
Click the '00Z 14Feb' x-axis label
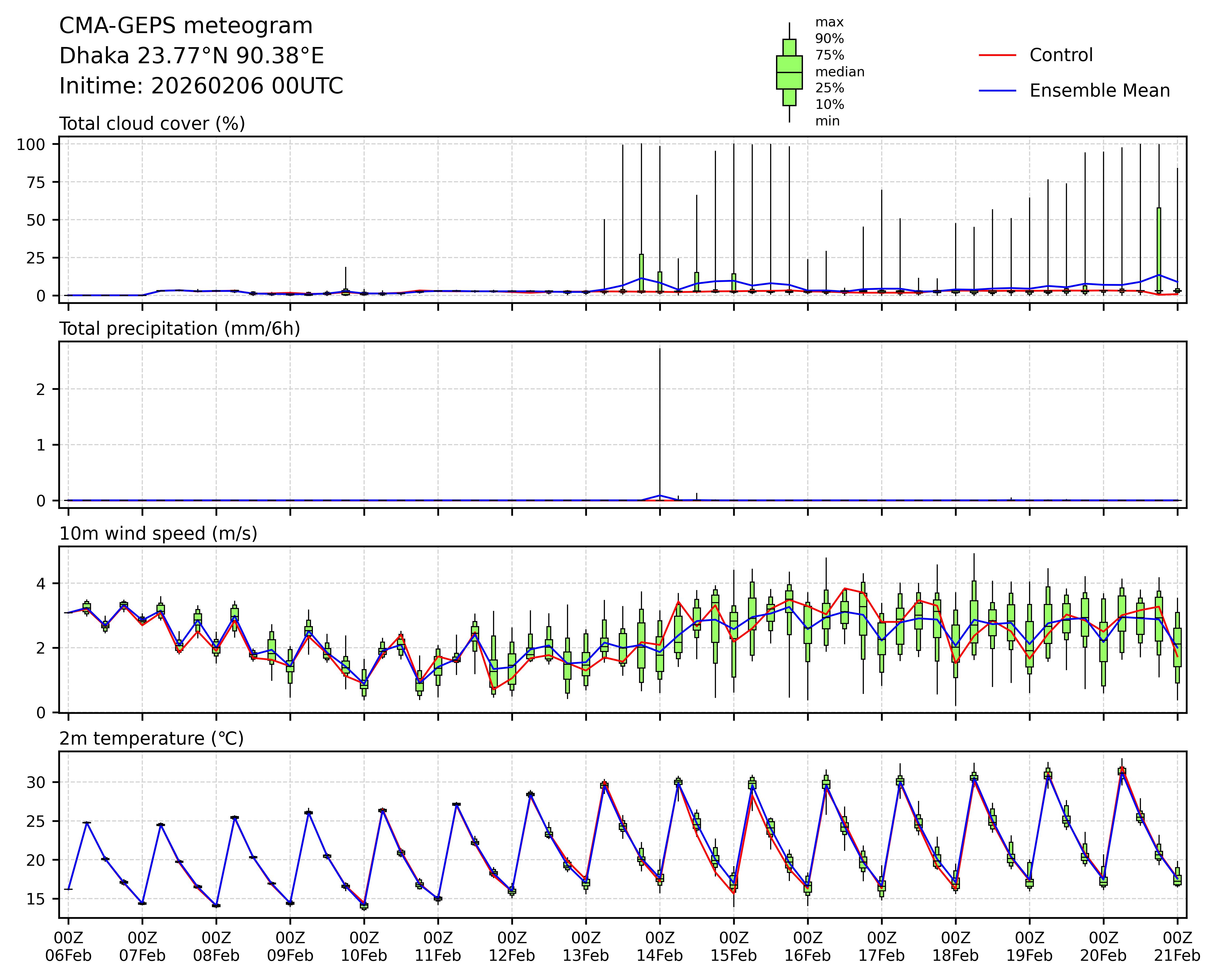tap(660, 947)
